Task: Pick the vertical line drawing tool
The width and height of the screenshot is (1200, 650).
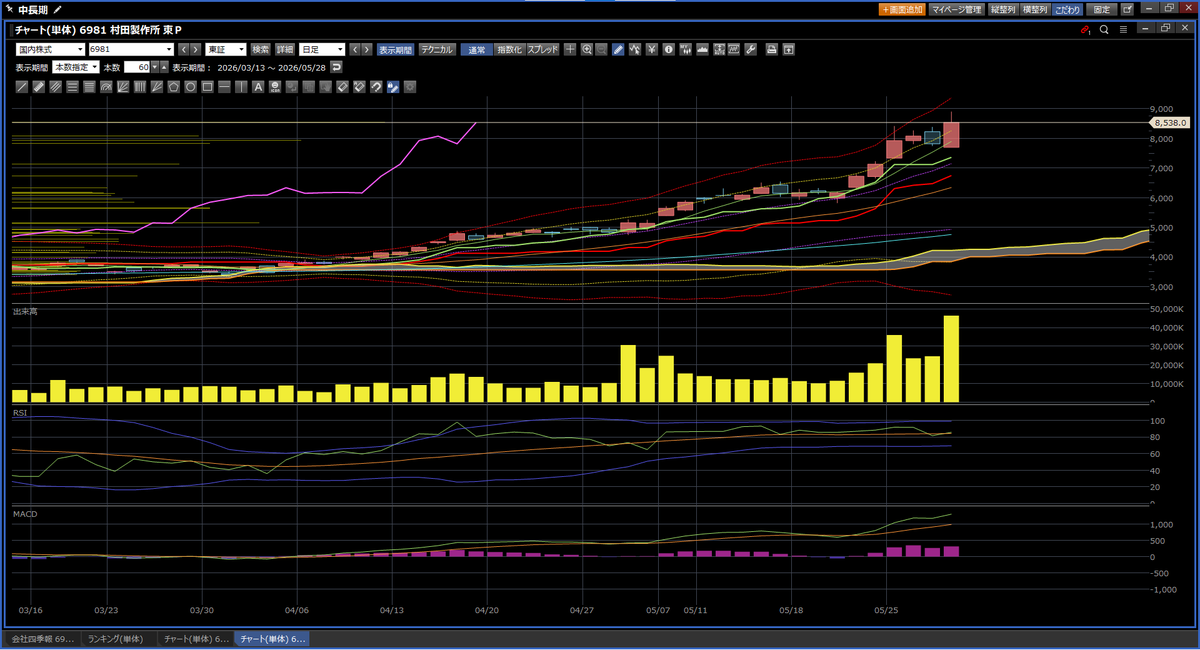Action: [241, 87]
